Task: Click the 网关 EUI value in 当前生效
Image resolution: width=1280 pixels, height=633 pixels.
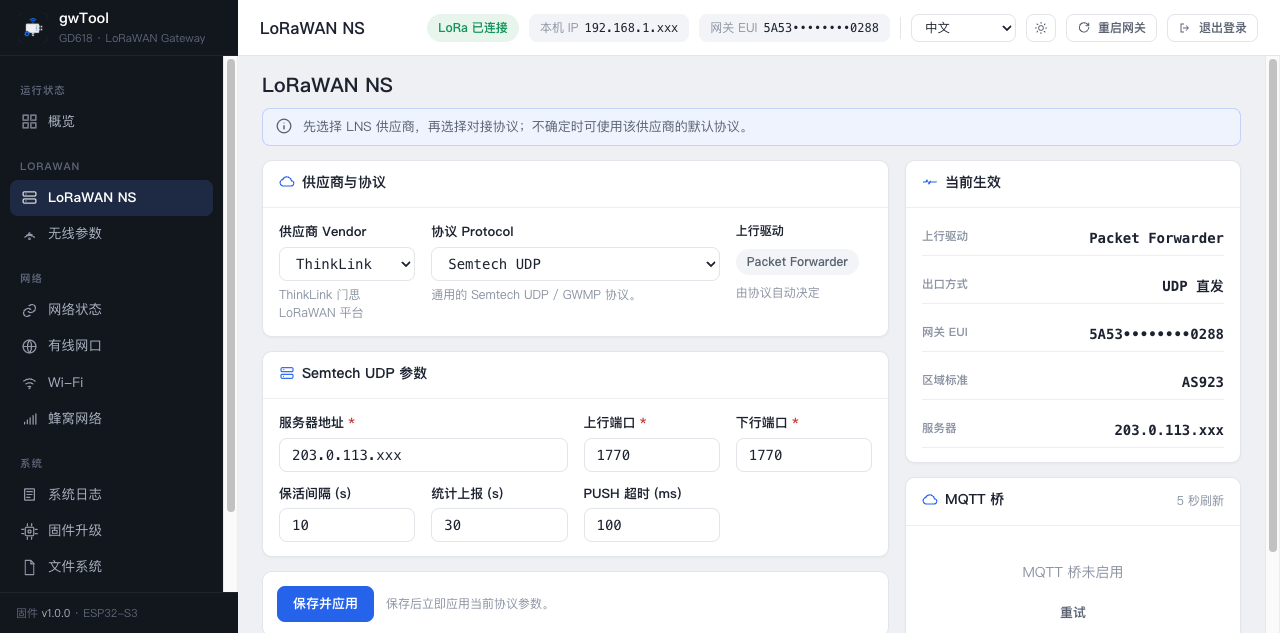Action: click(x=1156, y=334)
